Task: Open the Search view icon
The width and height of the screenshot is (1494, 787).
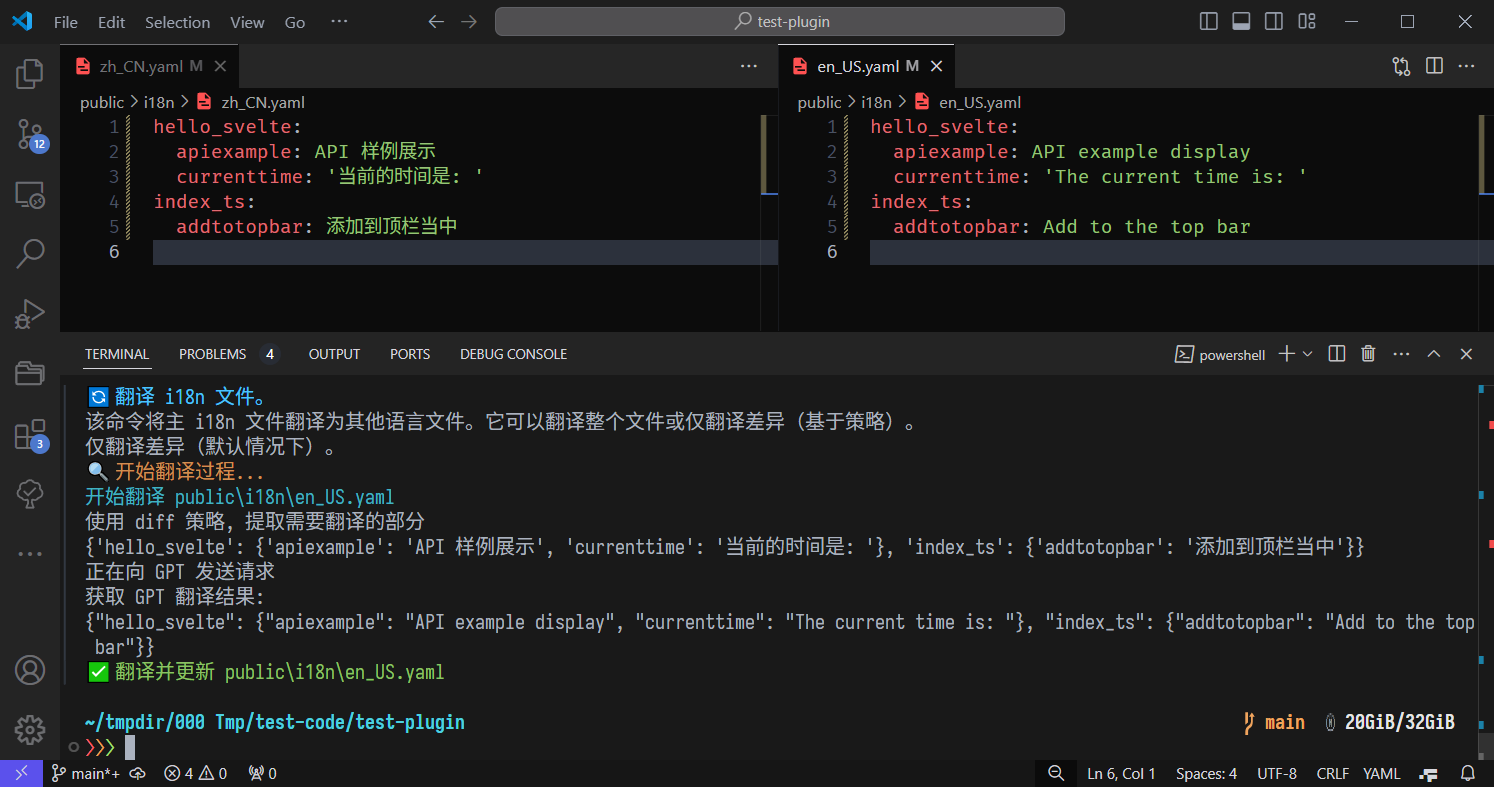Action: tap(30, 254)
